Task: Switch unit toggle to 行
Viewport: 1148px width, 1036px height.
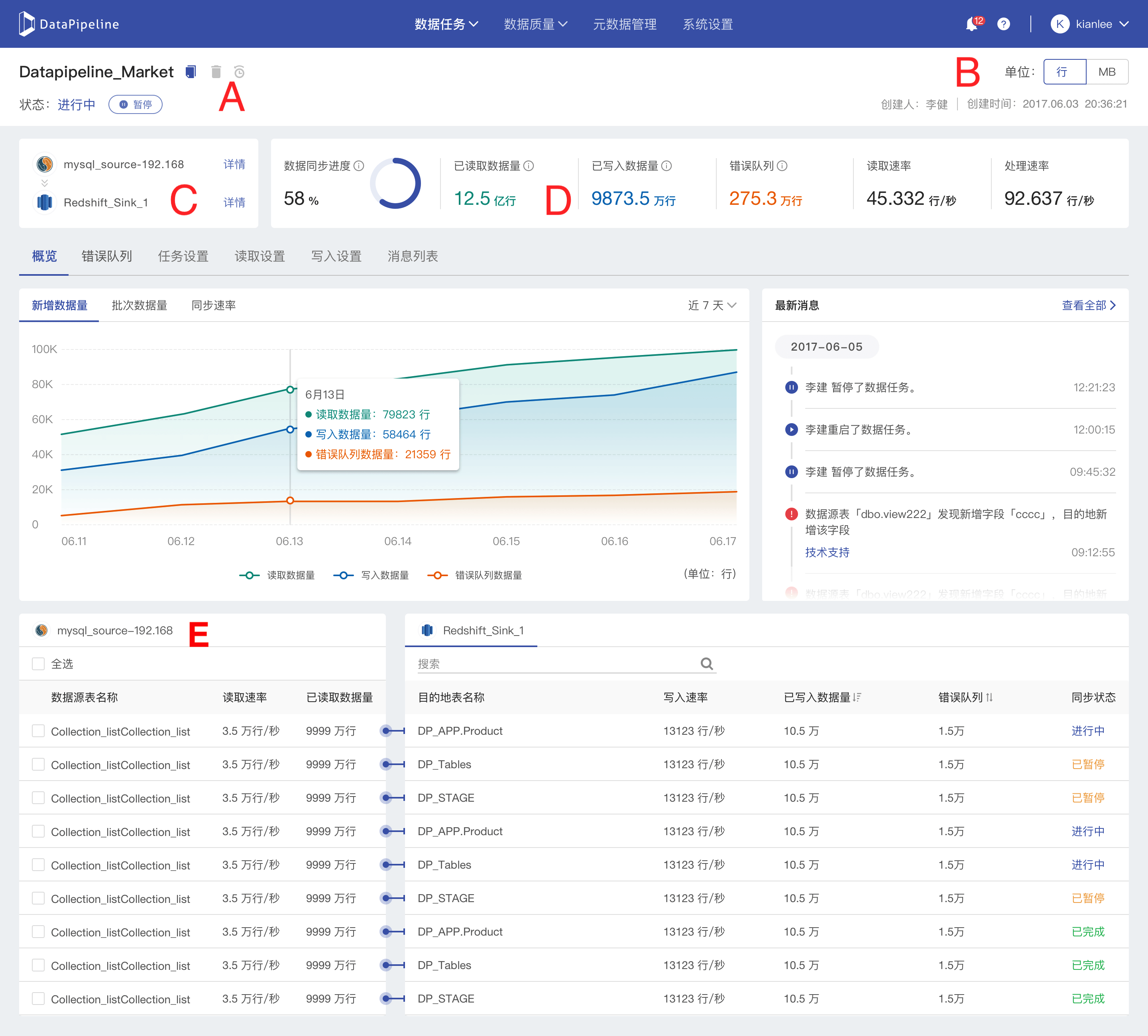Action: 1064,72
